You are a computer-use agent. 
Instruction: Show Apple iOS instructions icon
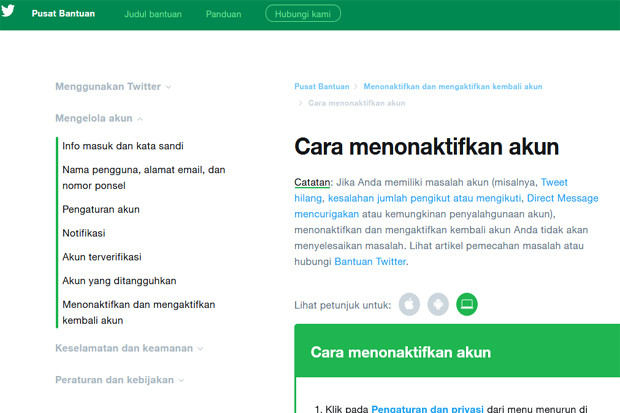409,304
